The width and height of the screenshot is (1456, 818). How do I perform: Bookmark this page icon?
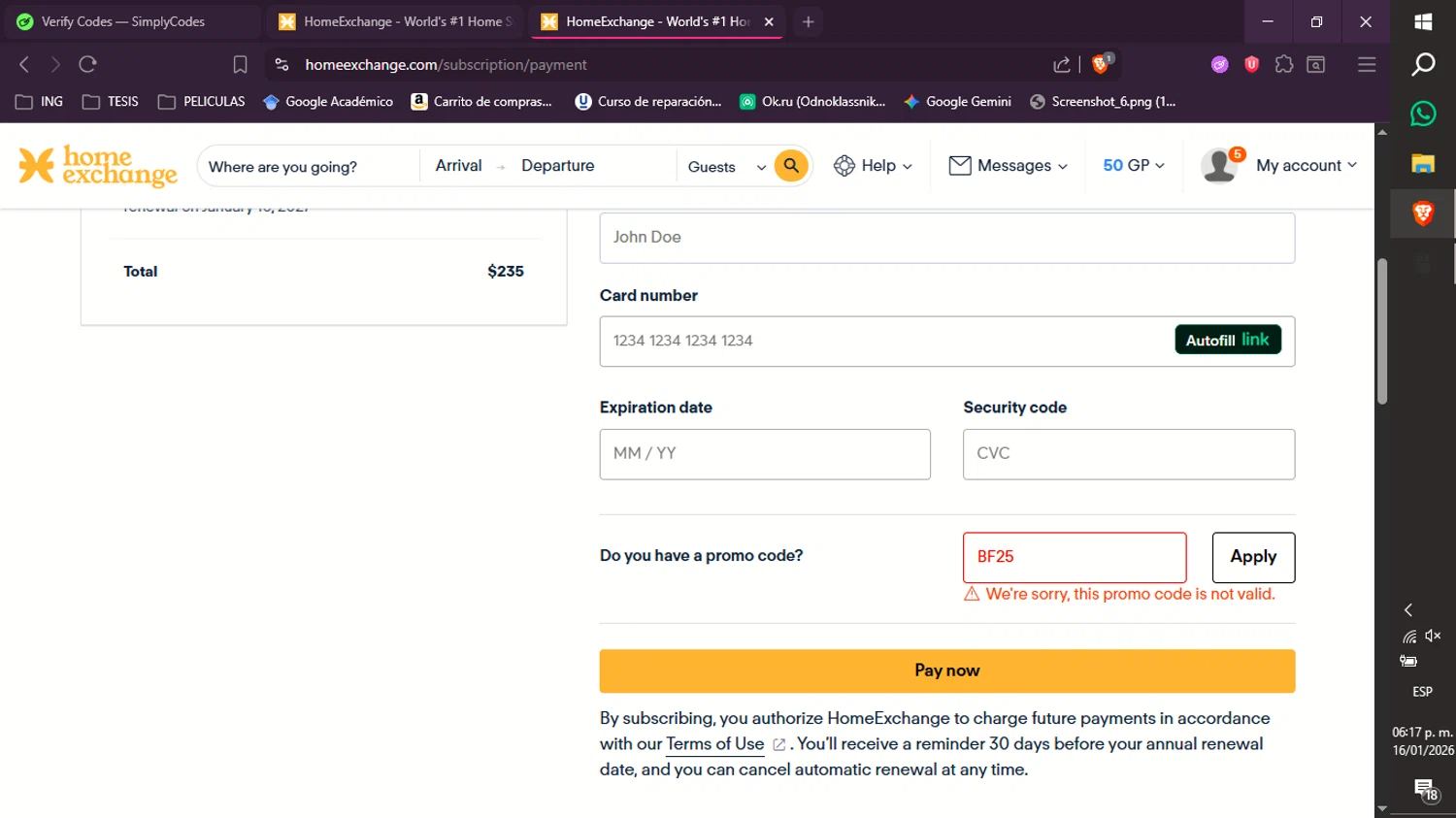tap(240, 64)
